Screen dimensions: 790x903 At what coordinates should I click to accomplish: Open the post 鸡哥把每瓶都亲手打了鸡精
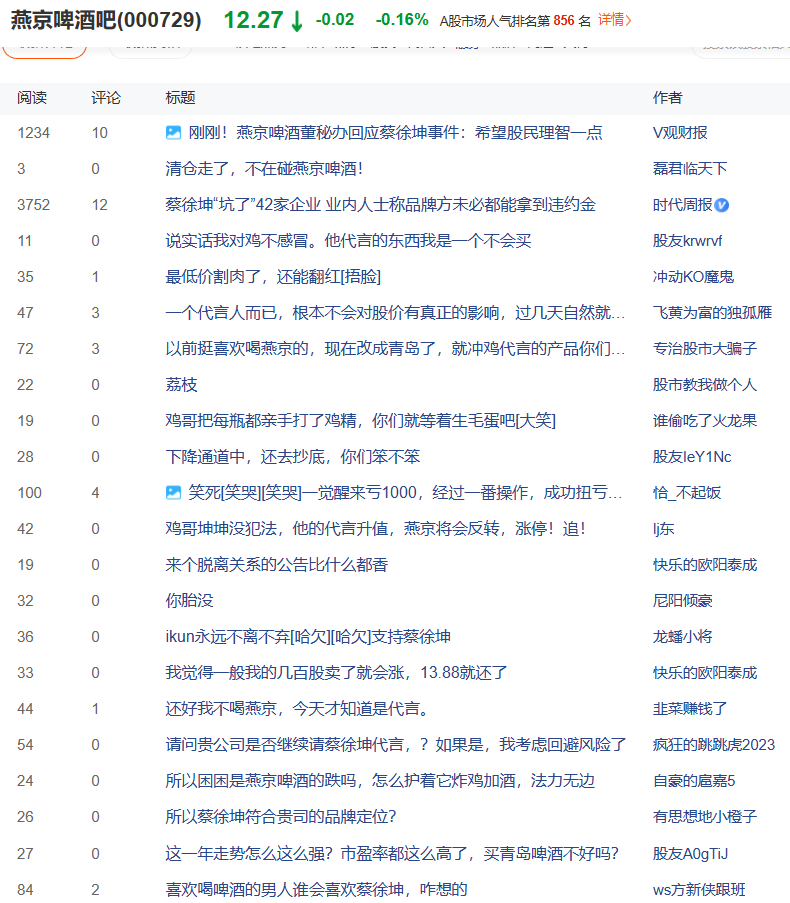(x=360, y=421)
